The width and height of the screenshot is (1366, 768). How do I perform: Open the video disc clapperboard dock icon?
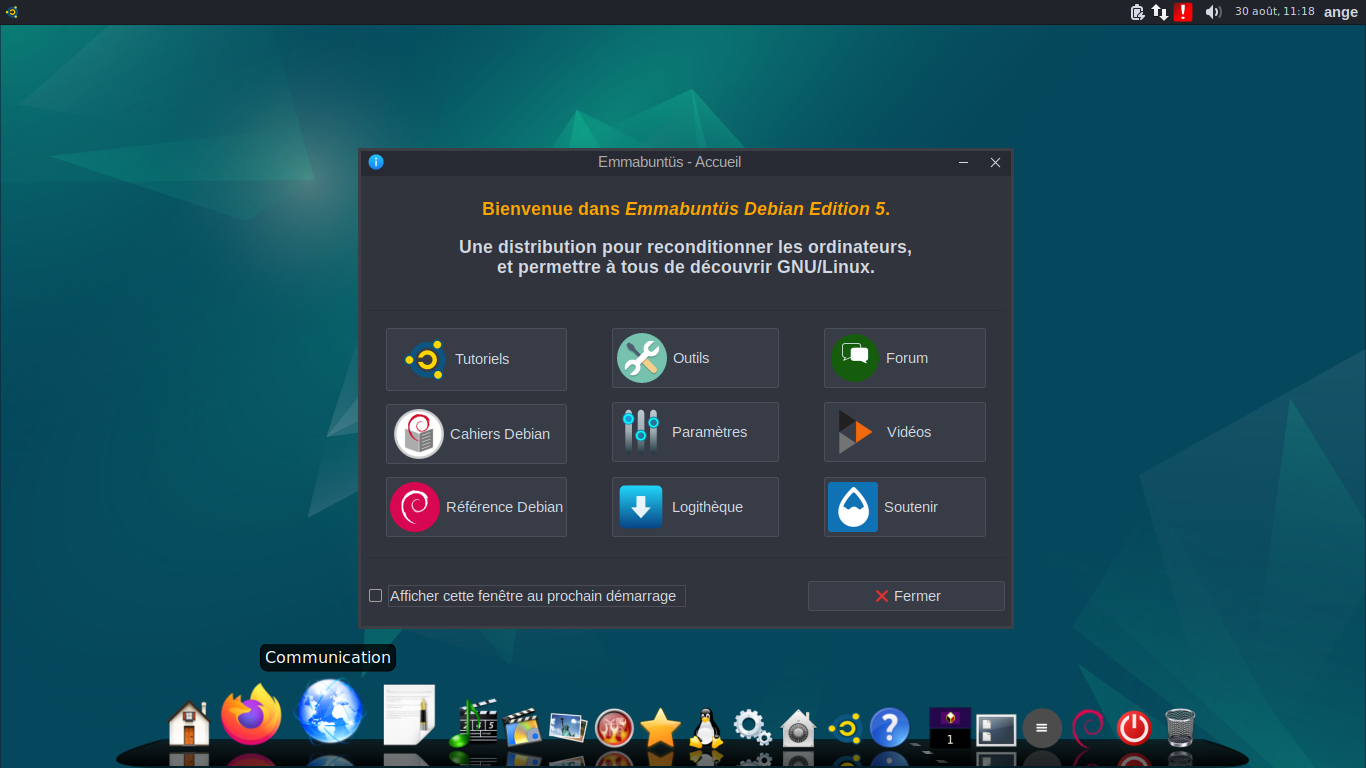[x=522, y=728]
